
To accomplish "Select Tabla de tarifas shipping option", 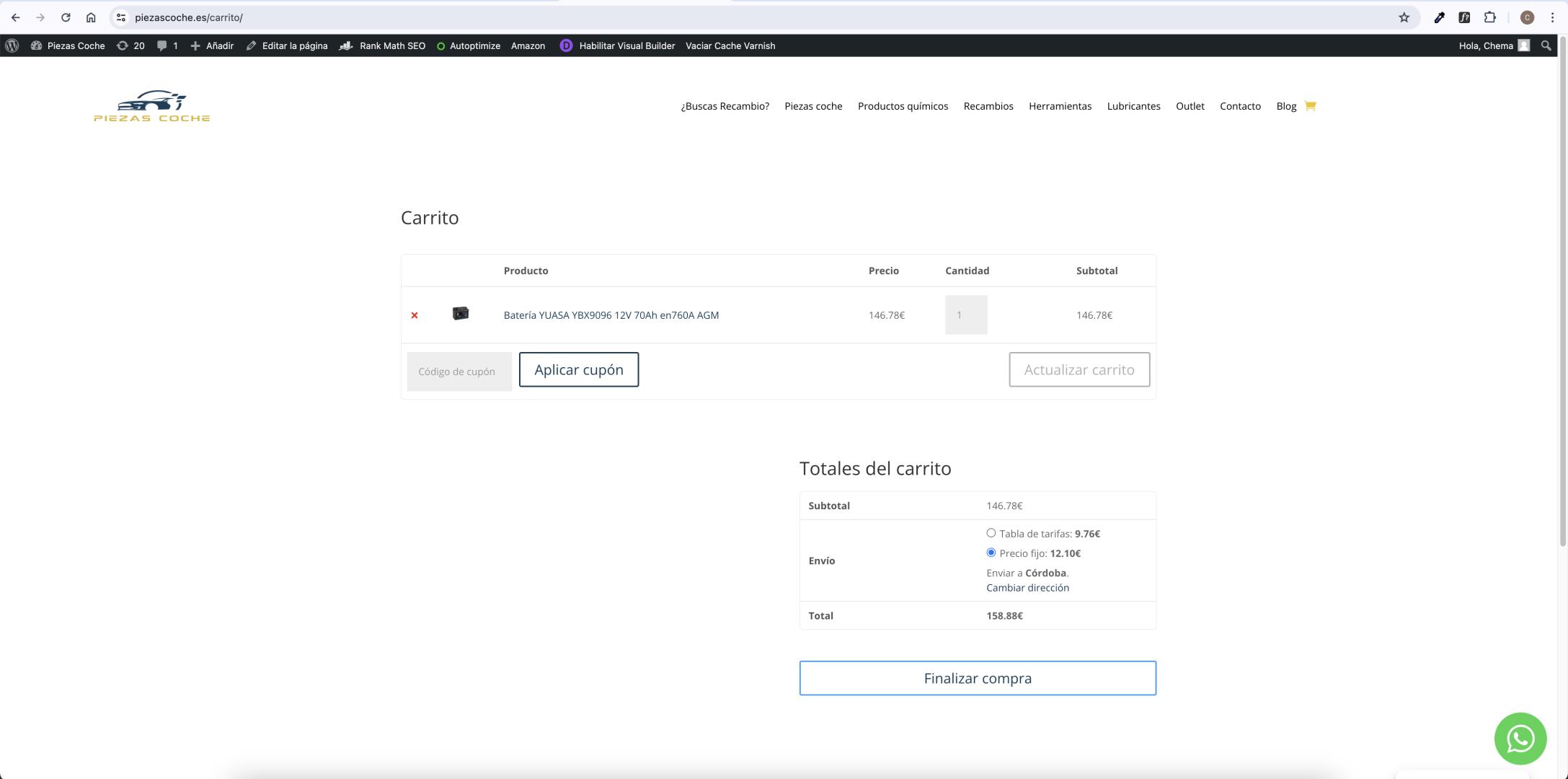I will point(991,533).
